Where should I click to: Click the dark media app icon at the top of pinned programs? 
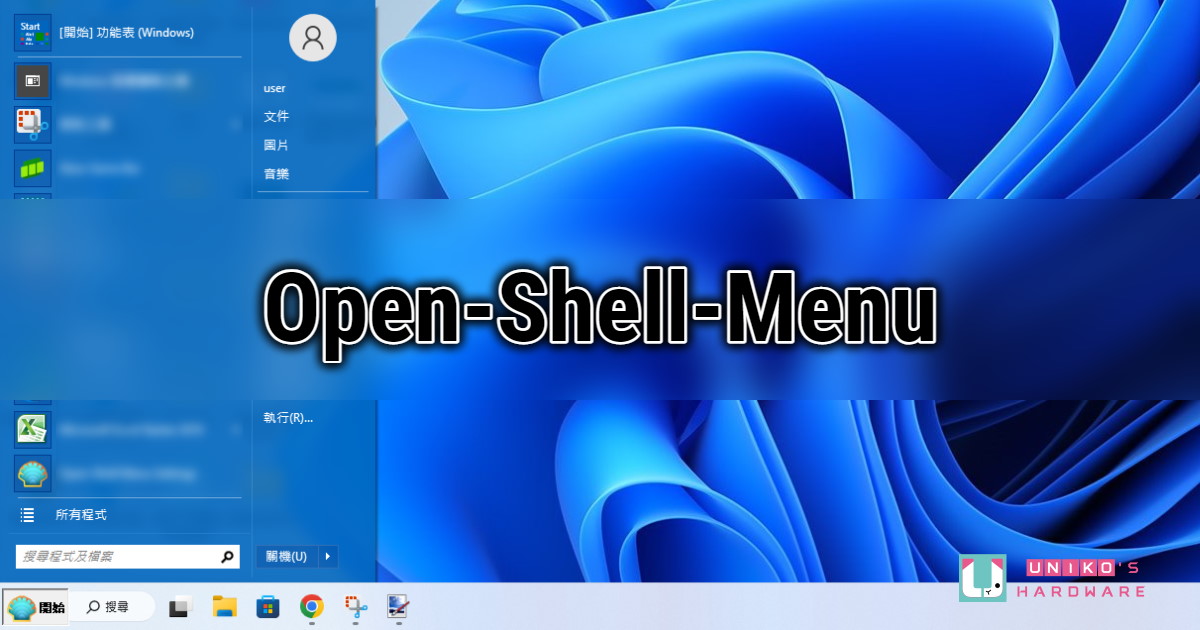(x=32, y=81)
